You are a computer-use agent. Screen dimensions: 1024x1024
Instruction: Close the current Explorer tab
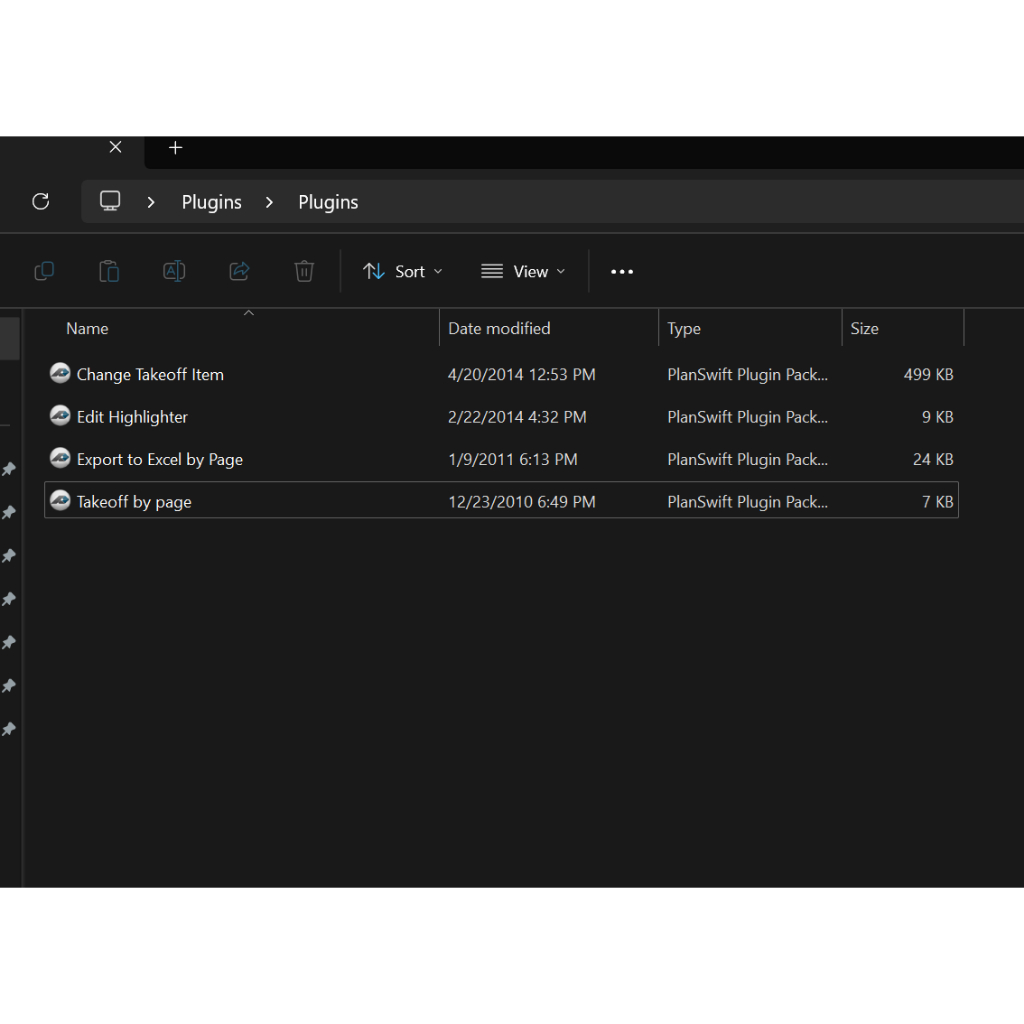pos(115,148)
